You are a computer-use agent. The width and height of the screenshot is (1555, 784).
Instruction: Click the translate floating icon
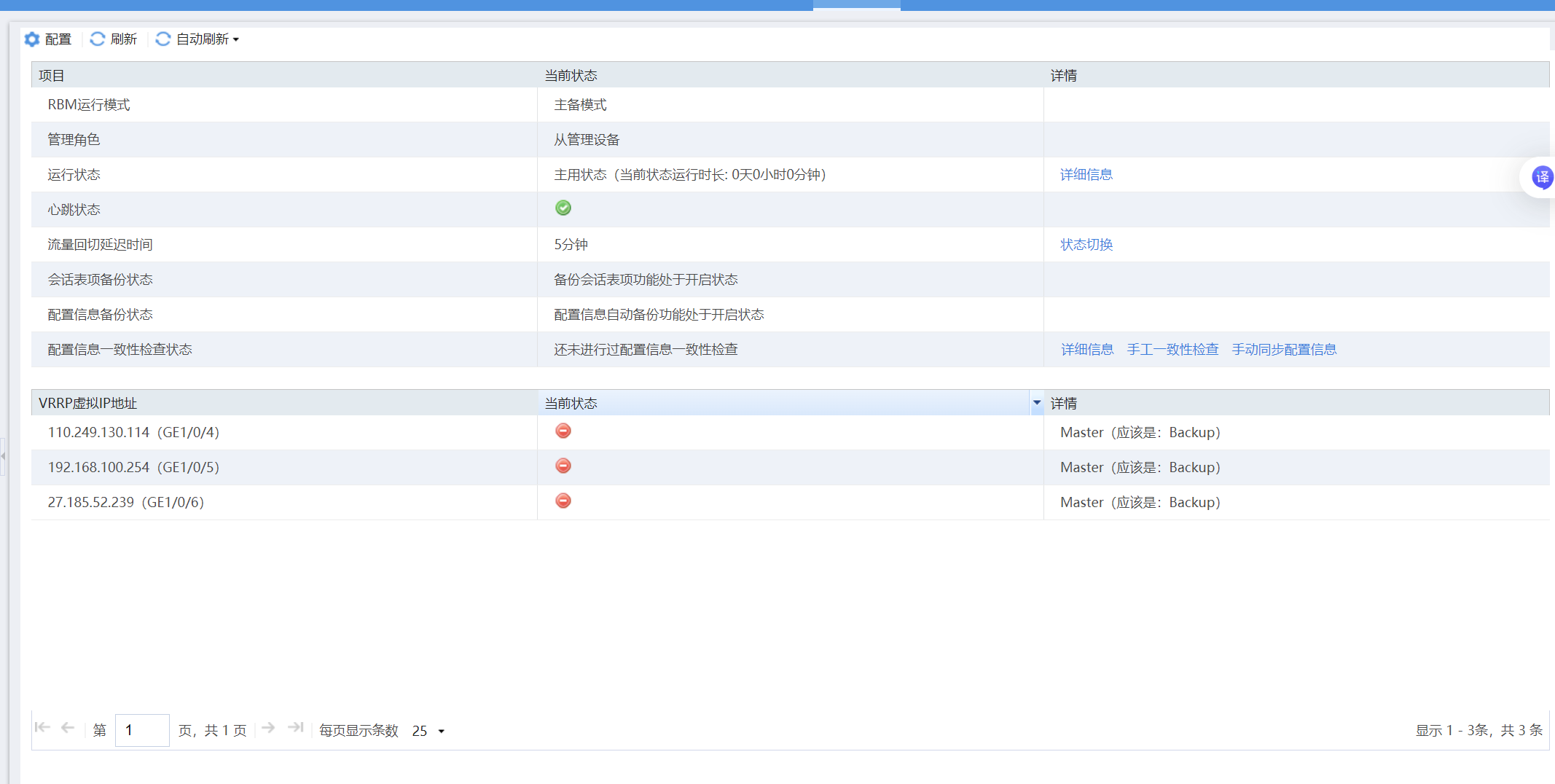click(1542, 177)
